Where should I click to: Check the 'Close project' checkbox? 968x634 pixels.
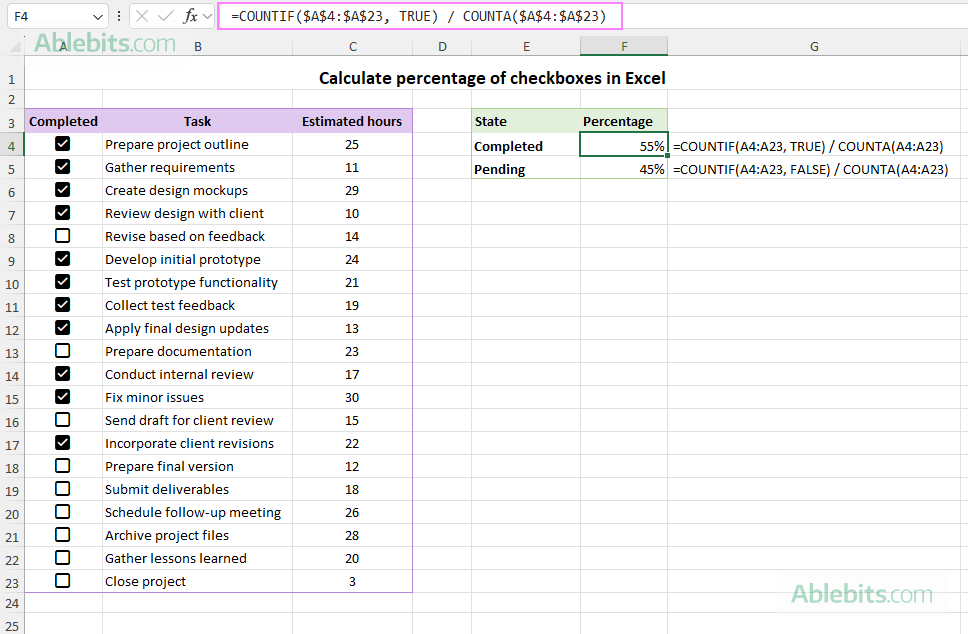[x=62, y=580]
